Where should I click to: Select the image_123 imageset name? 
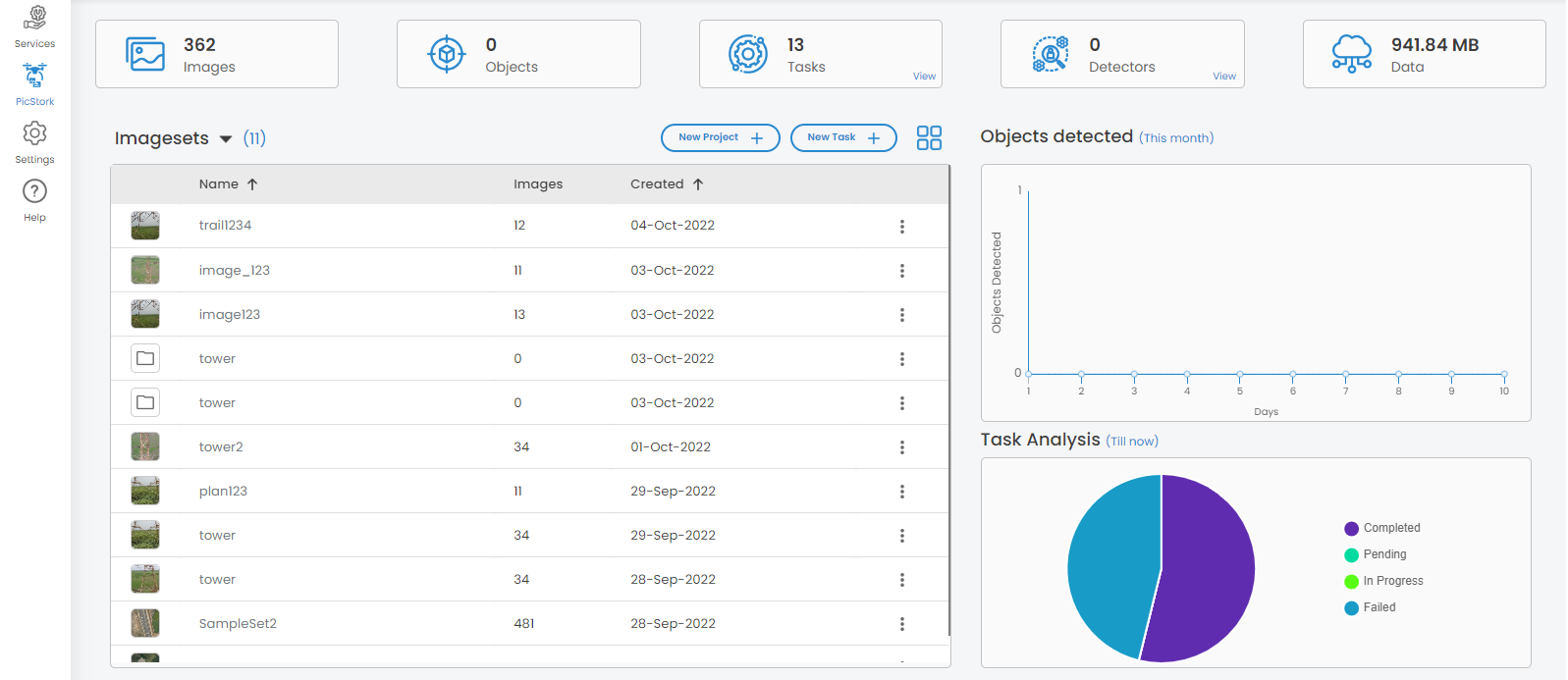tap(235, 271)
